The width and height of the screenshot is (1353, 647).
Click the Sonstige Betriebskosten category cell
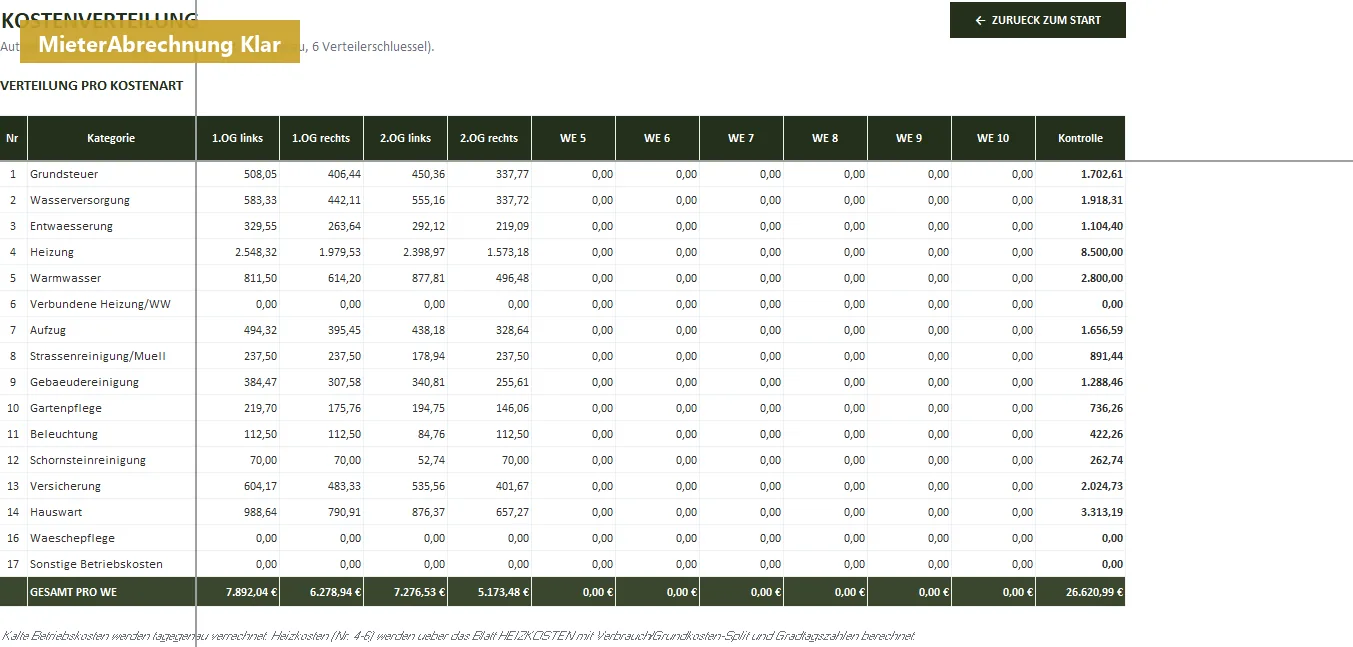click(x=111, y=564)
